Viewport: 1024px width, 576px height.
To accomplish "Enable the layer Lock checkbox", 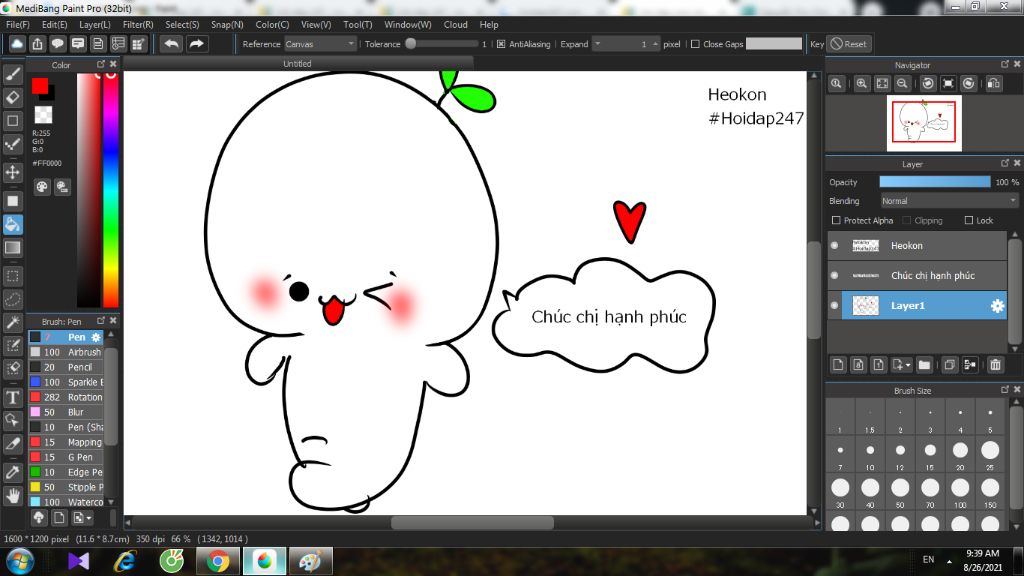I will coord(968,221).
